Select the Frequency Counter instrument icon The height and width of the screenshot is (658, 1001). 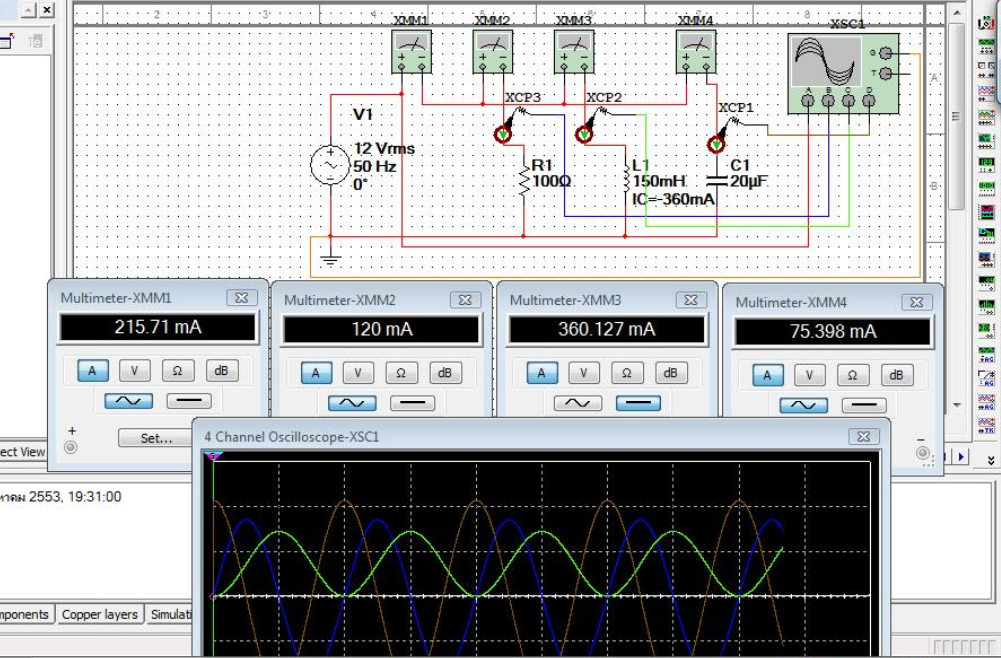tap(988, 162)
